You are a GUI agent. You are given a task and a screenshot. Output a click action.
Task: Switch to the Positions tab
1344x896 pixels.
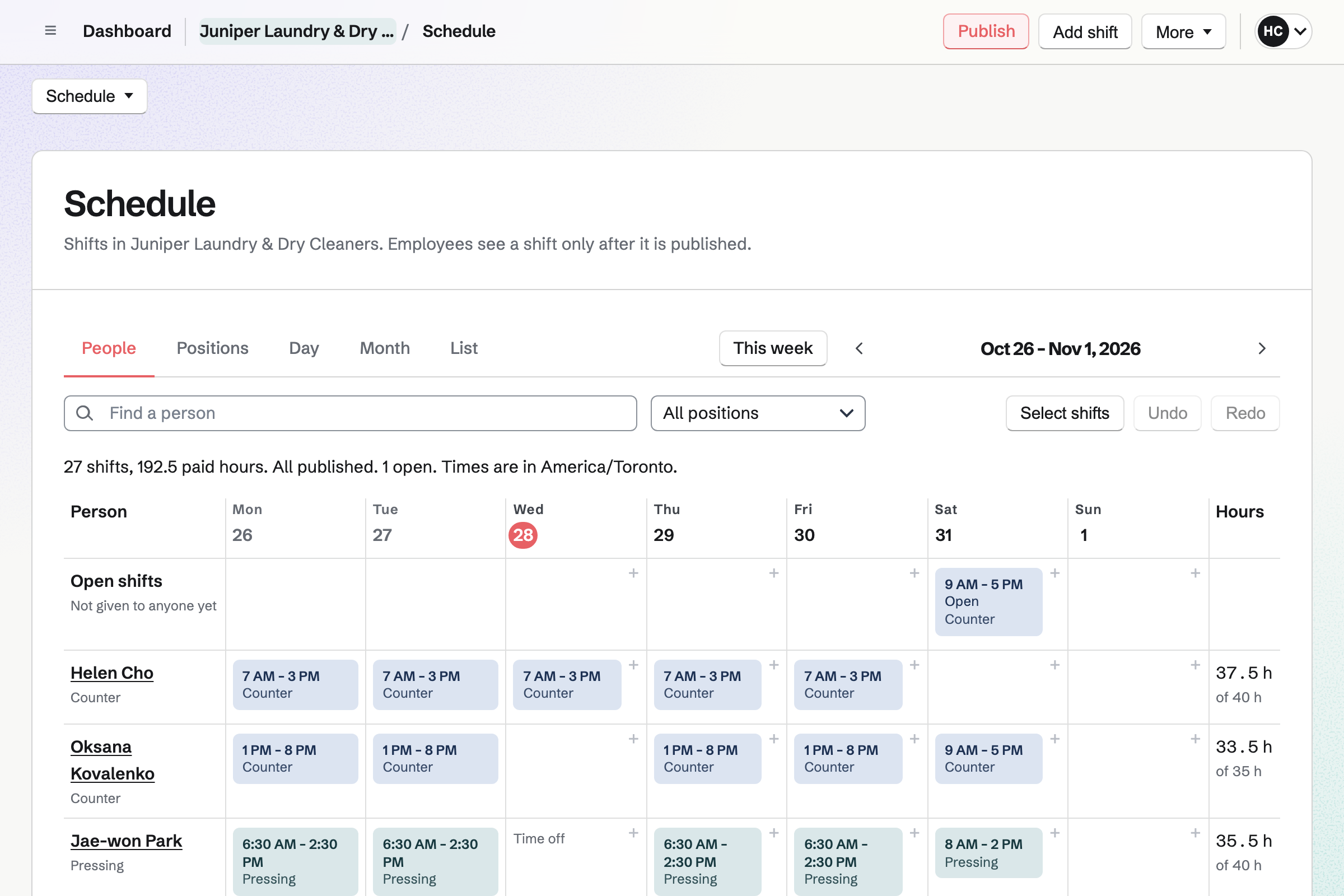(213, 348)
